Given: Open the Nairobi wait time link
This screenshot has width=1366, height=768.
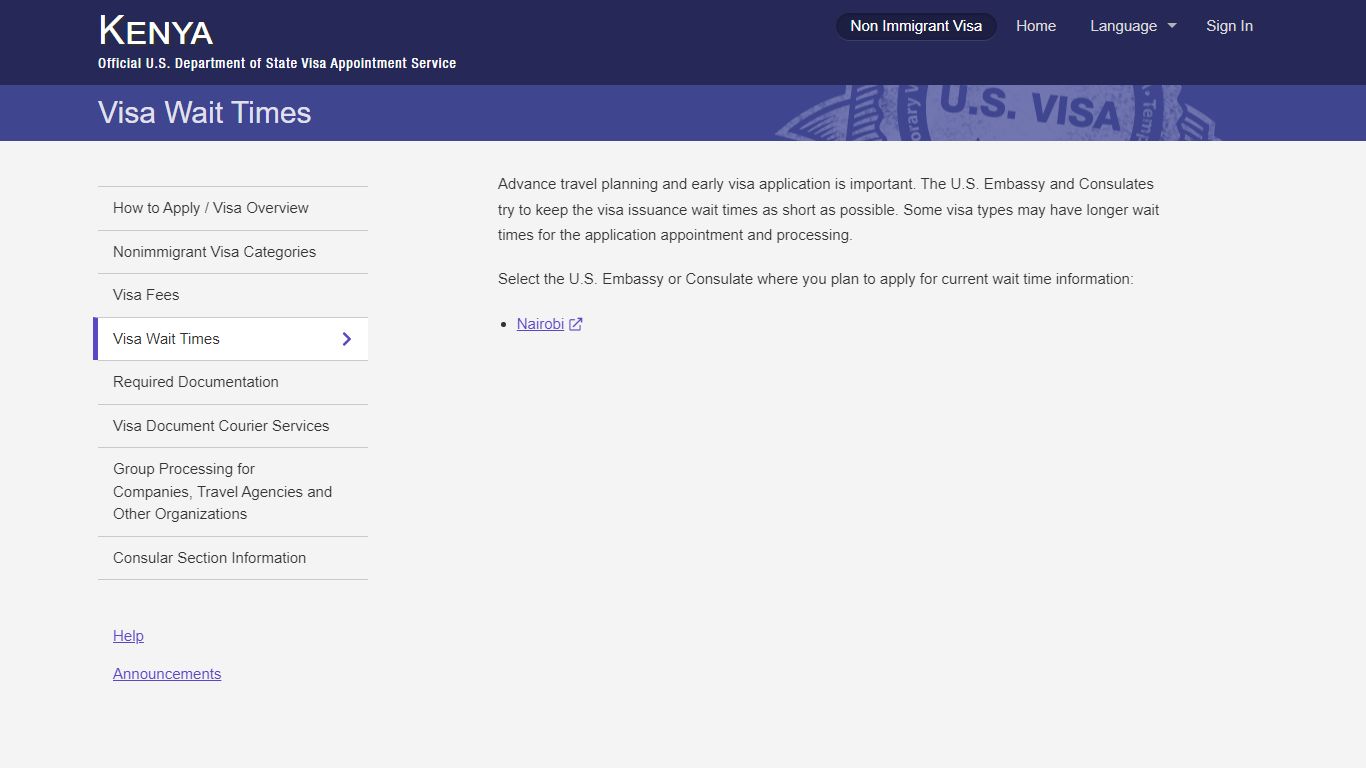Looking at the screenshot, I should coord(540,324).
